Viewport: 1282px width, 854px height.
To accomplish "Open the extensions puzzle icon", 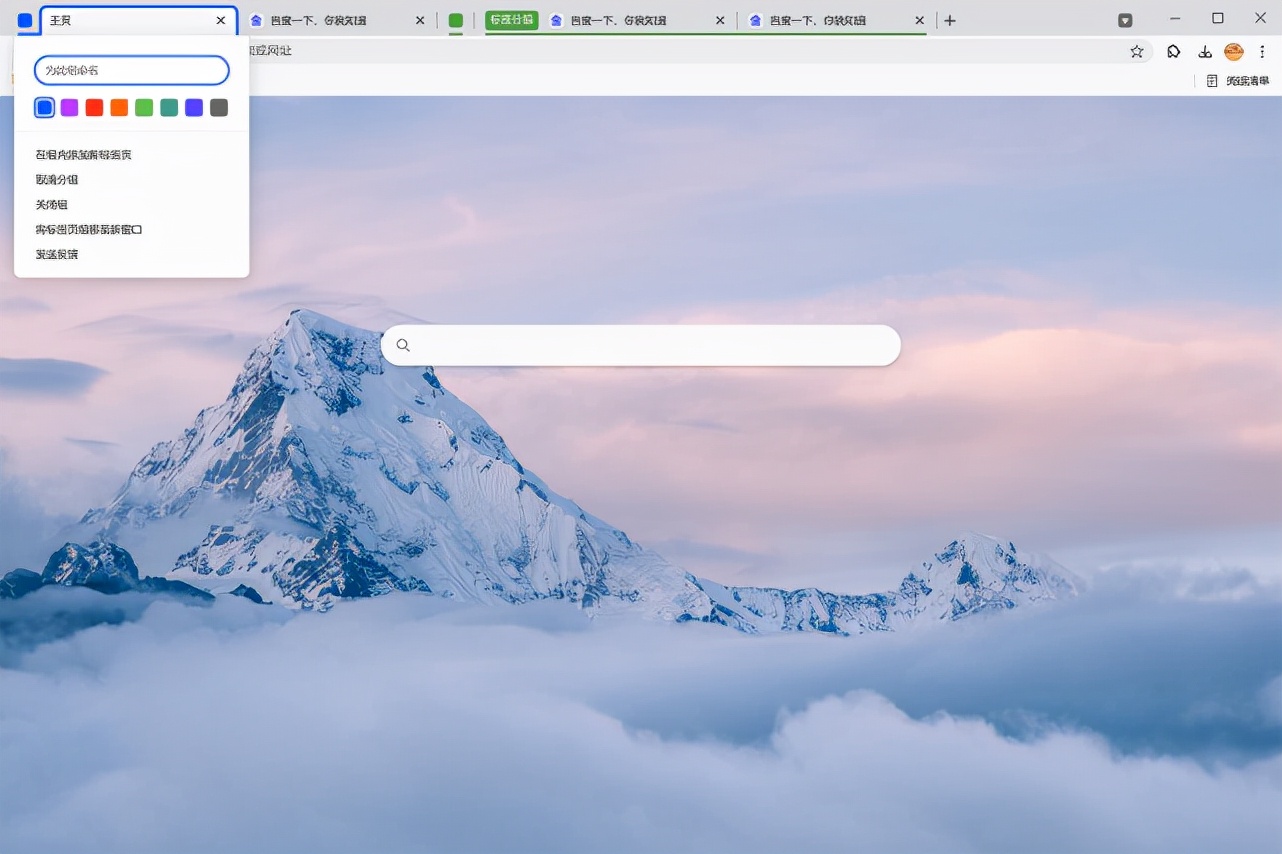I will (x=1174, y=51).
